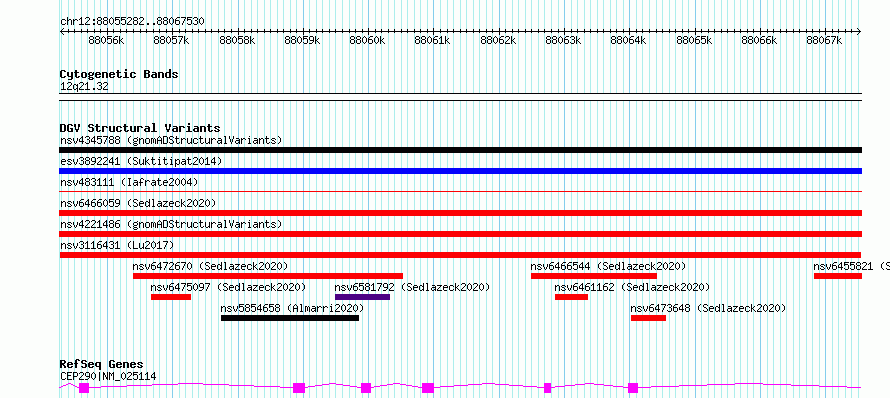Open the black nsv5854658 Almarri2020 bar
The image size is (890, 398).
coord(289,318)
